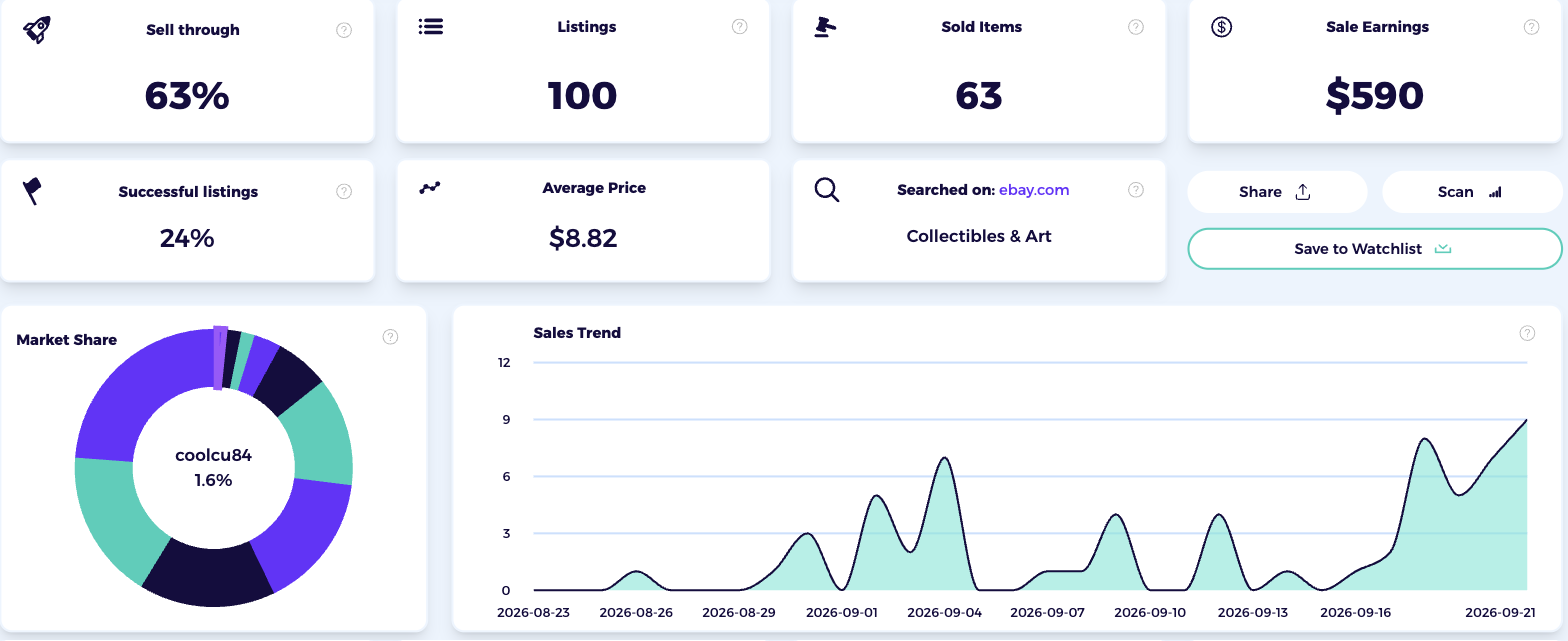Click the 1.6% share value in the donut

(x=213, y=480)
